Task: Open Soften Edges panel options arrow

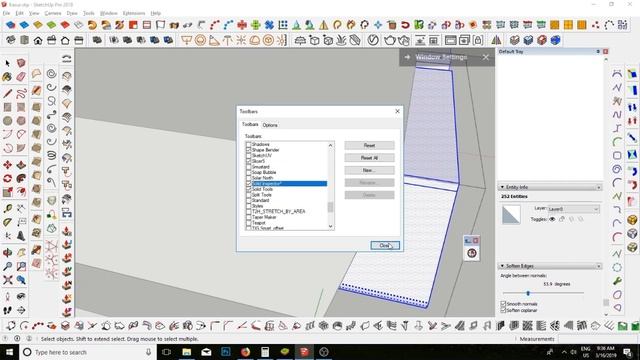Action: 598,266
